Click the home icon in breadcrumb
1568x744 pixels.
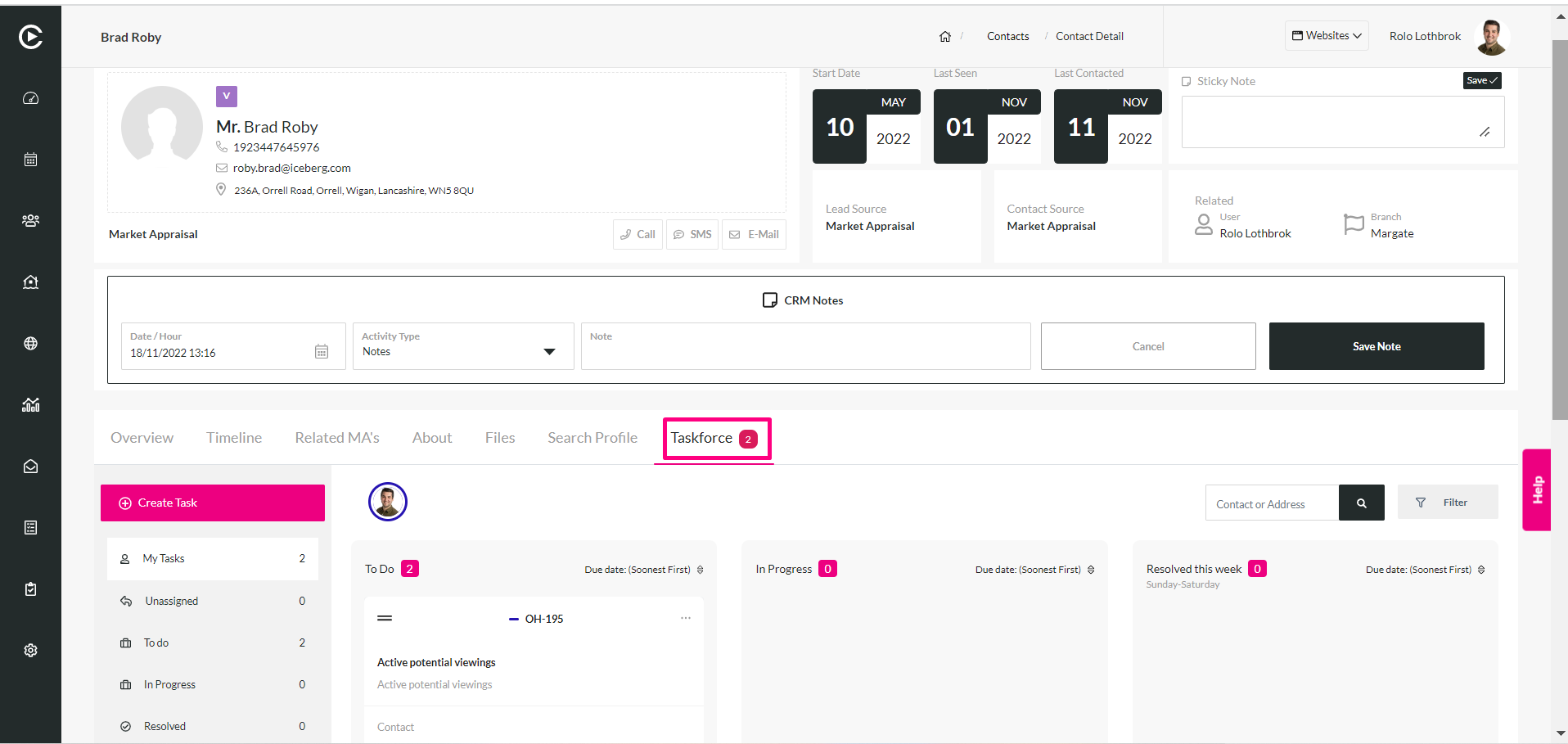coord(945,36)
